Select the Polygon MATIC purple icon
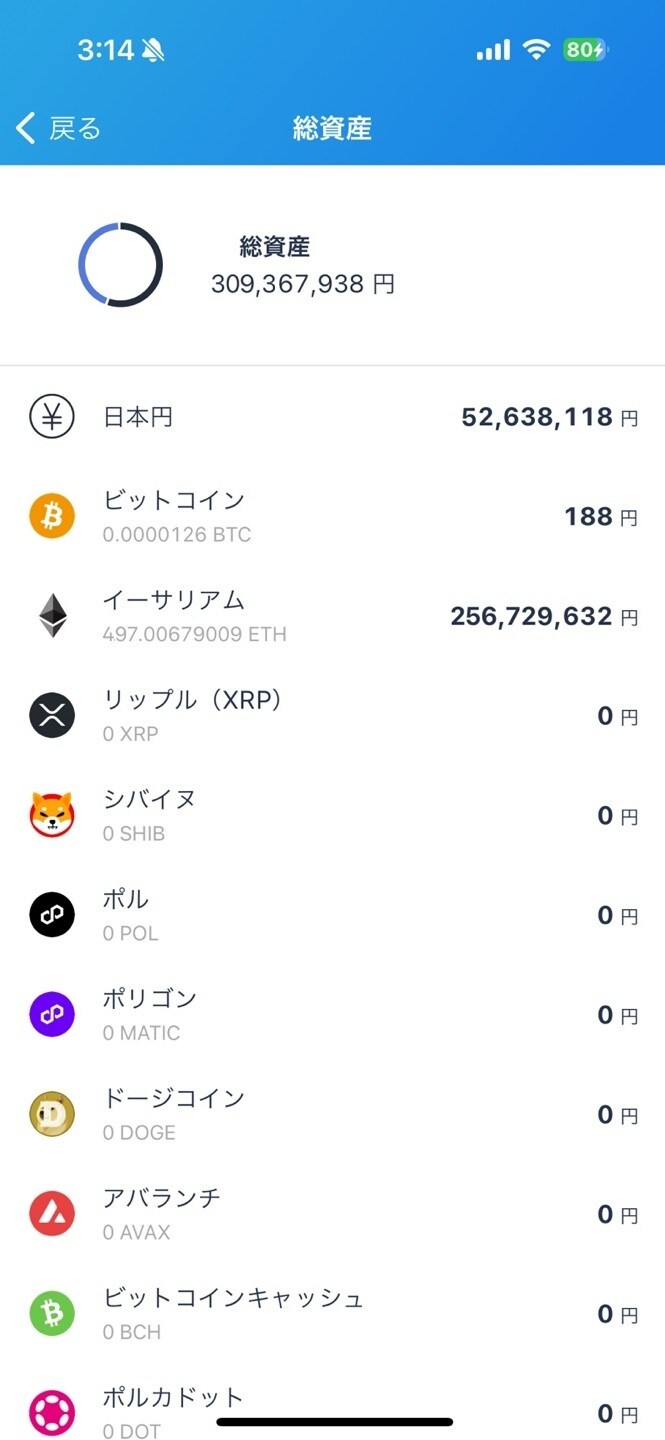 pyautogui.click(x=51, y=1014)
